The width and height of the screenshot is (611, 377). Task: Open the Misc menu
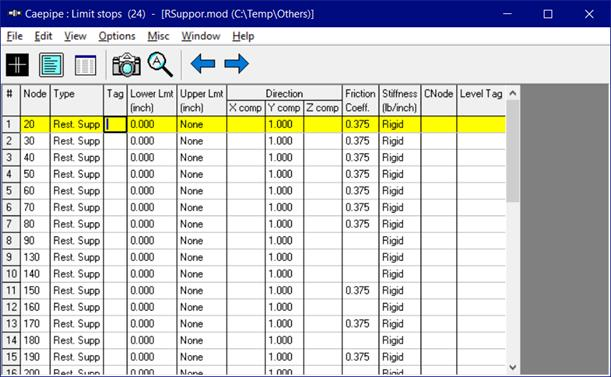[158, 36]
